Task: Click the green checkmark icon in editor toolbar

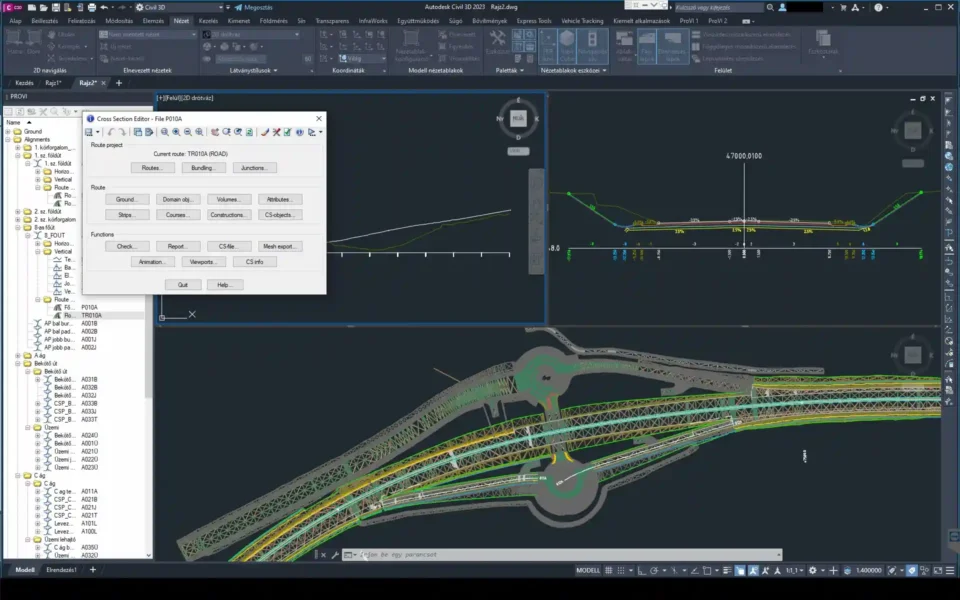Action: tap(287, 132)
